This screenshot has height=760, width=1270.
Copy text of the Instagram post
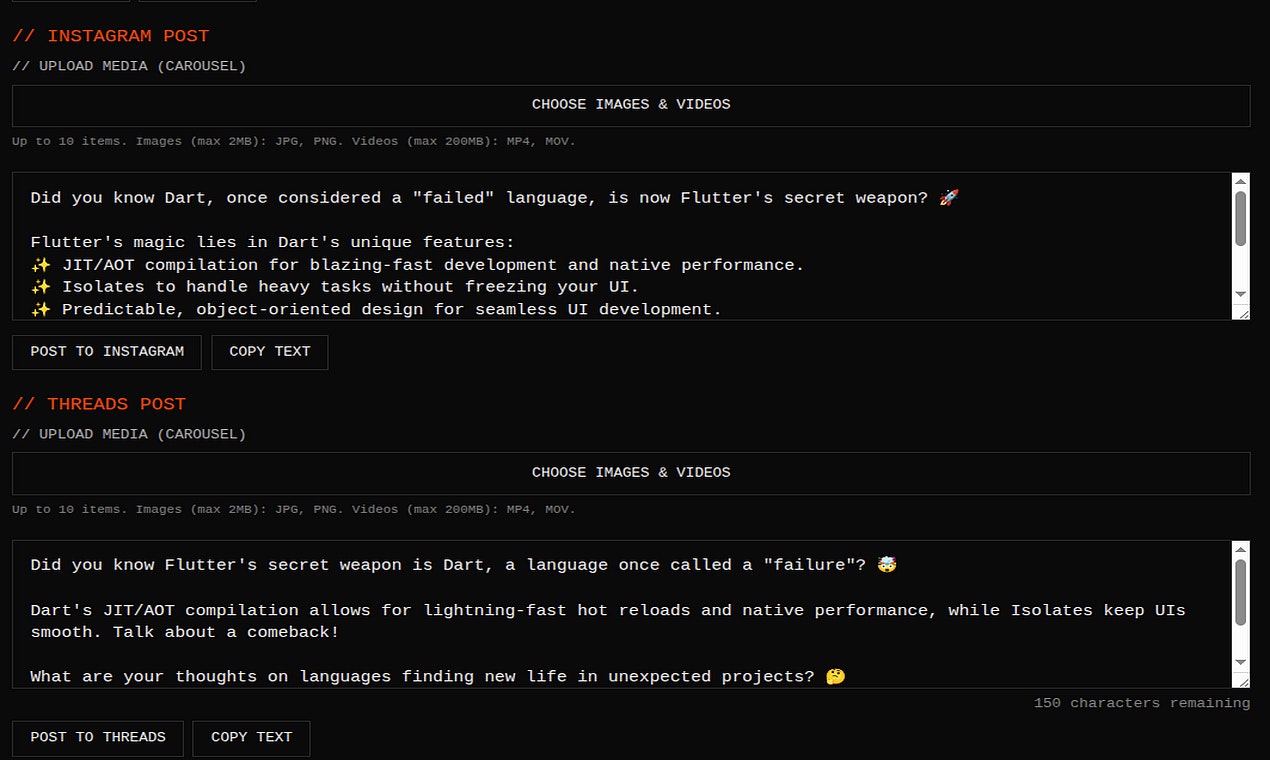pyautogui.click(x=270, y=352)
